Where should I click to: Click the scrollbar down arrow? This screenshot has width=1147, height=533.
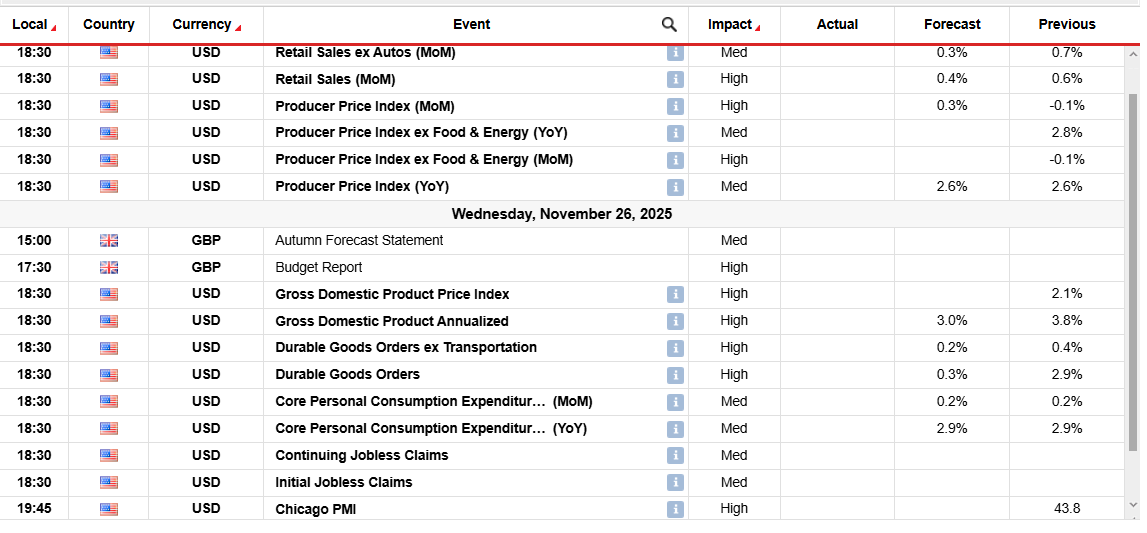(1132, 504)
